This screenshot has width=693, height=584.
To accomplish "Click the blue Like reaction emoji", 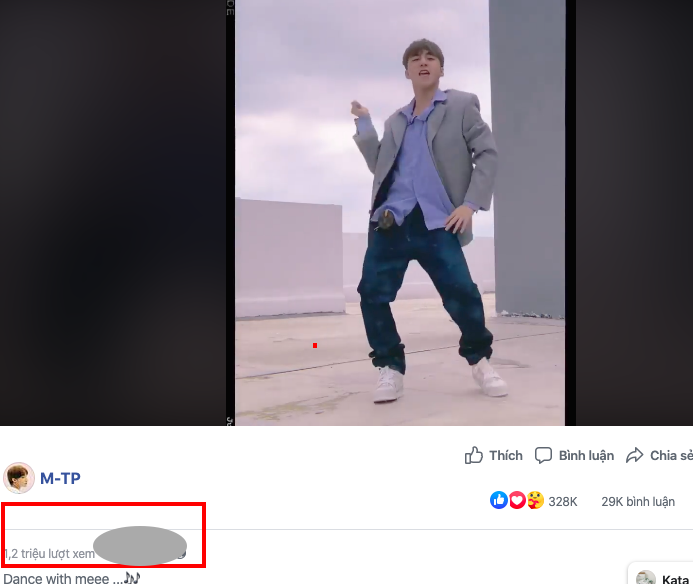I will point(499,500).
